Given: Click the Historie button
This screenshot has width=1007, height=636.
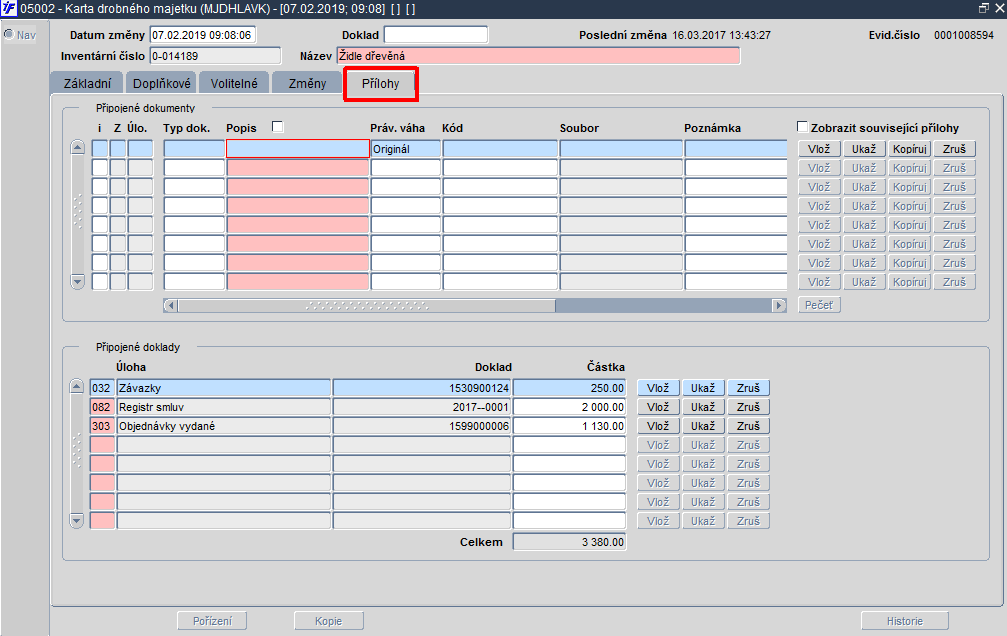Looking at the screenshot, I should (905, 621).
